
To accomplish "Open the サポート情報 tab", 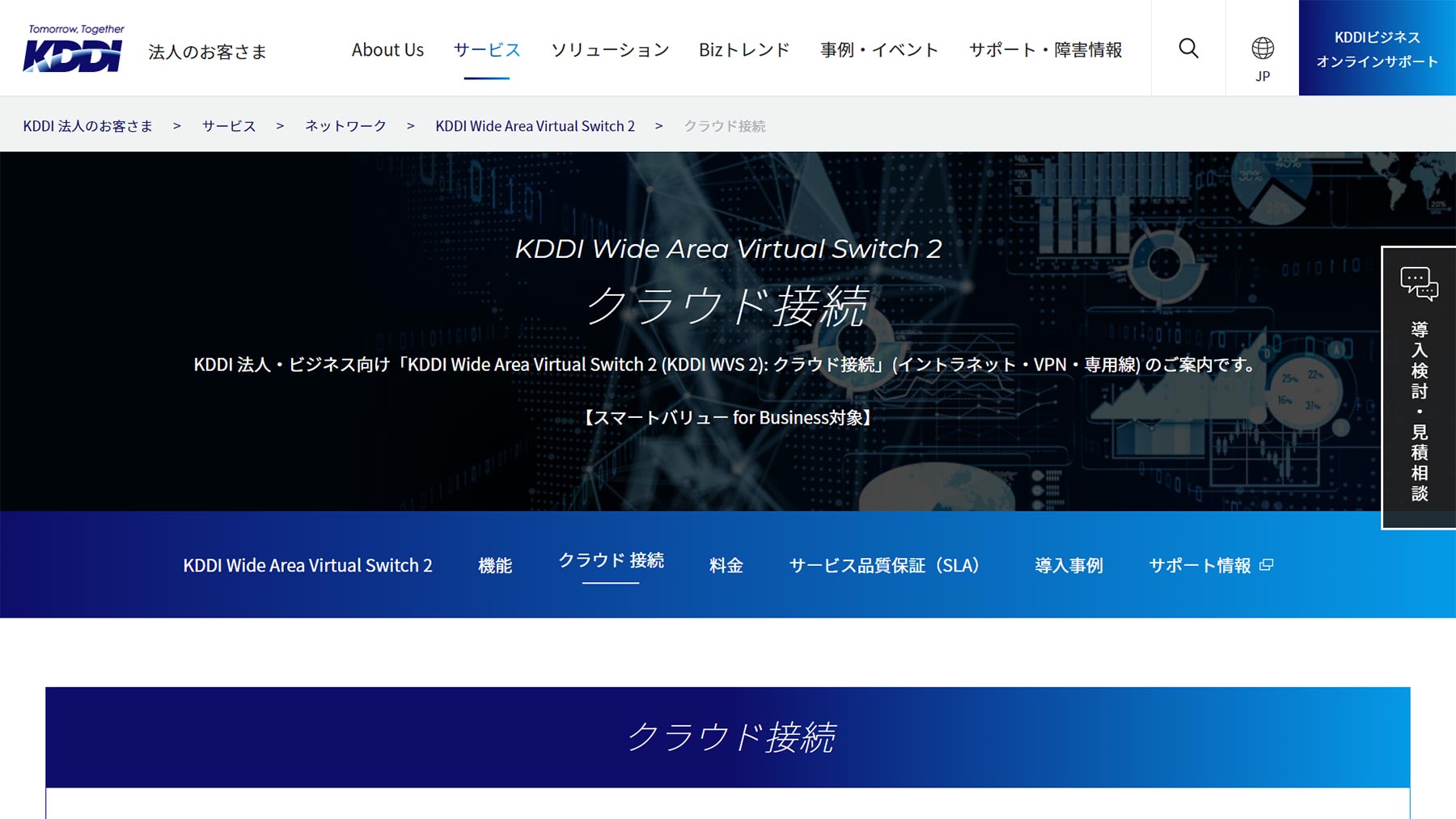I will click(x=1211, y=565).
